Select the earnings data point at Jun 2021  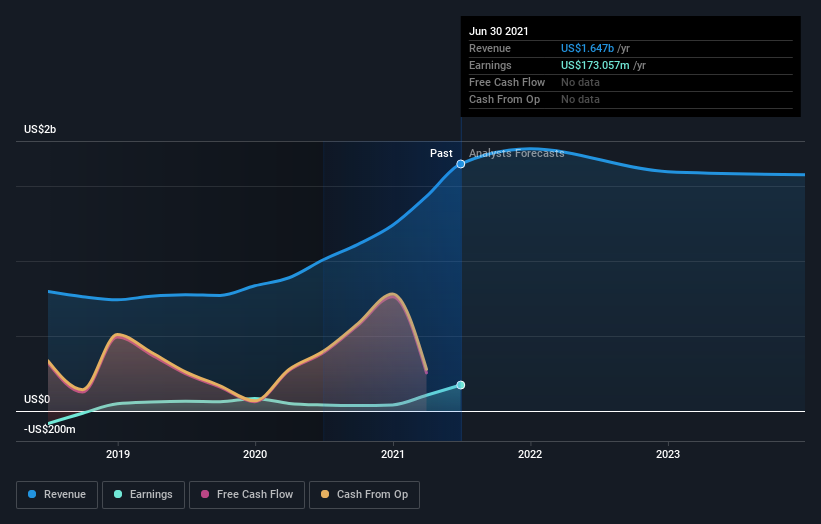[461, 385]
